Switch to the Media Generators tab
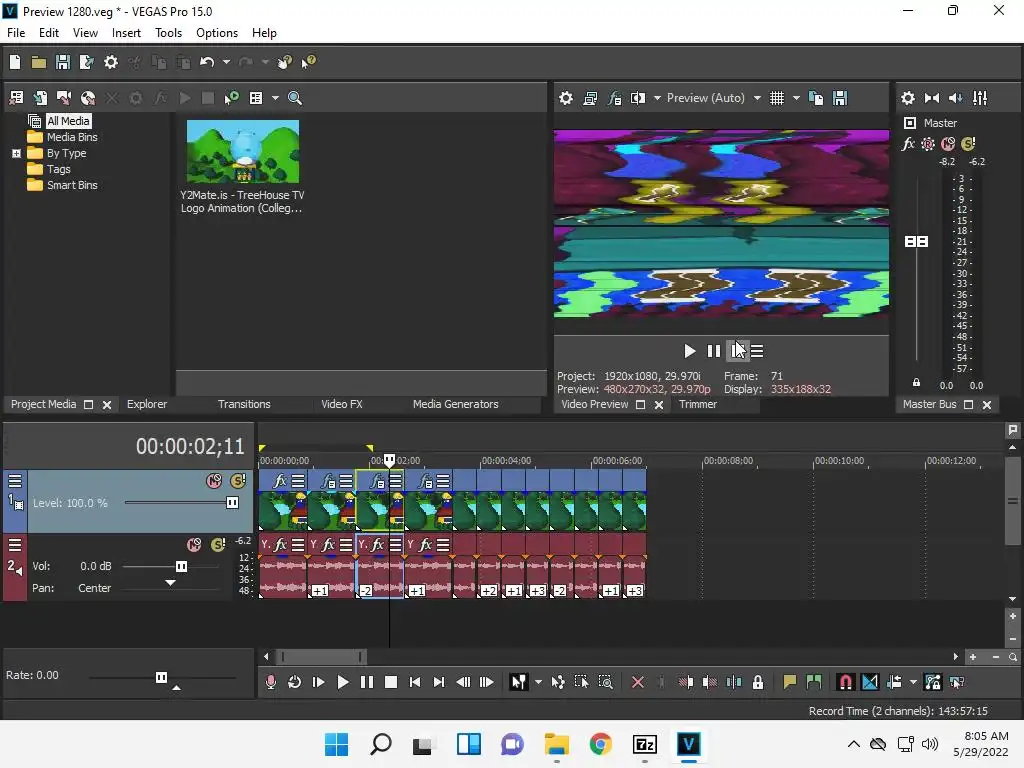This screenshot has width=1024, height=768. [456, 404]
